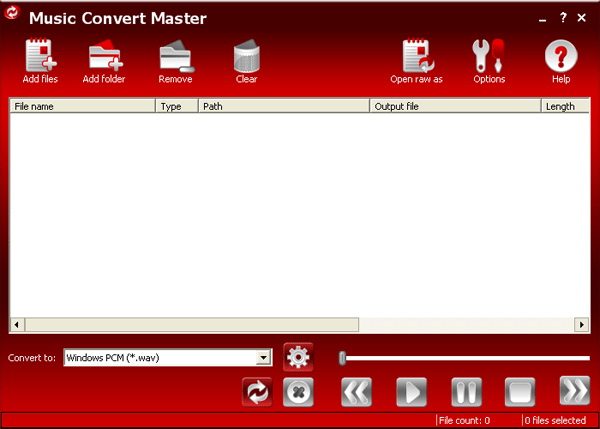Viewport: 600px width, 429px height.
Task: Stop playback with the square button
Action: pyautogui.click(x=520, y=392)
